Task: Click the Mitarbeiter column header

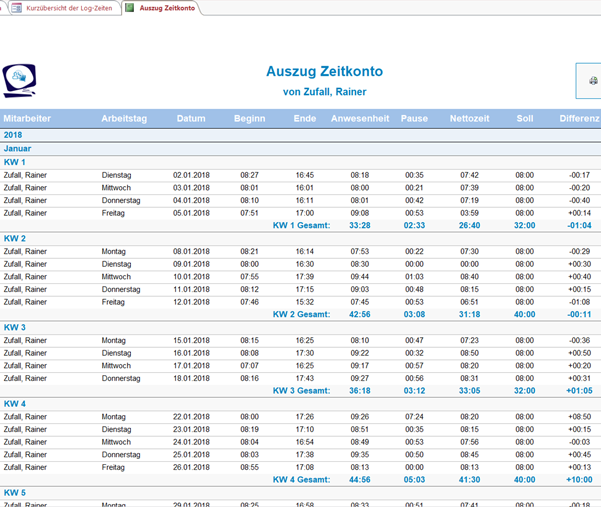Action: click(27, 118)
